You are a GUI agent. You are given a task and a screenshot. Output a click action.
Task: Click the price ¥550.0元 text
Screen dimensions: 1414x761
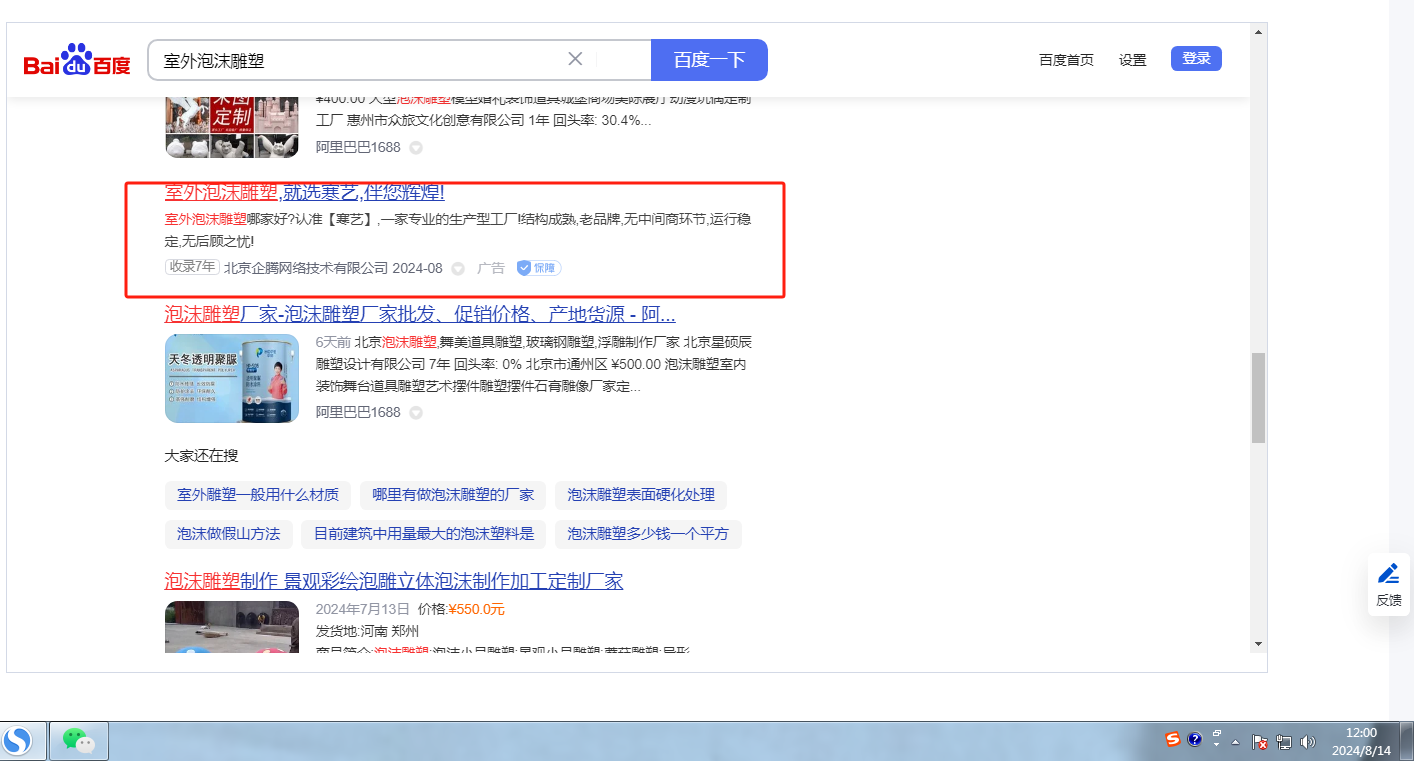(476, 609)
